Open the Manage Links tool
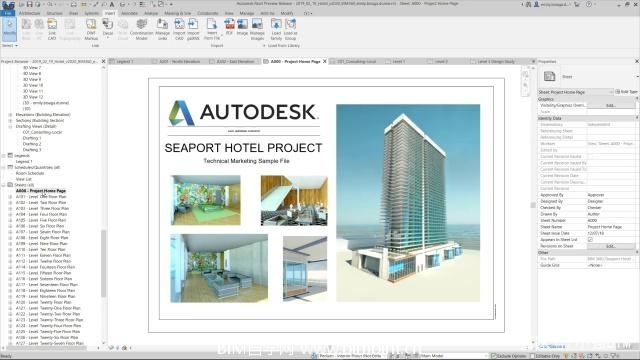 click(x=162, y=29)
